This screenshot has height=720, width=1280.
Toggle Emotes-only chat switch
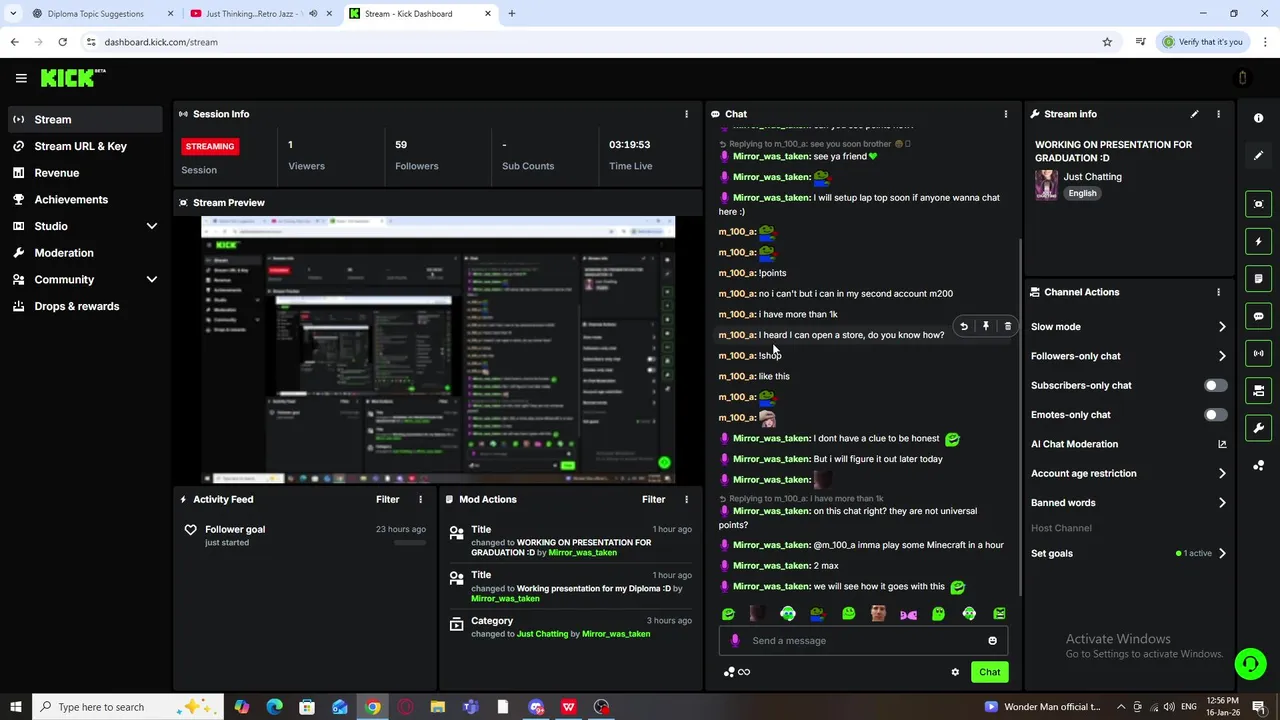tap(1215, 414)
